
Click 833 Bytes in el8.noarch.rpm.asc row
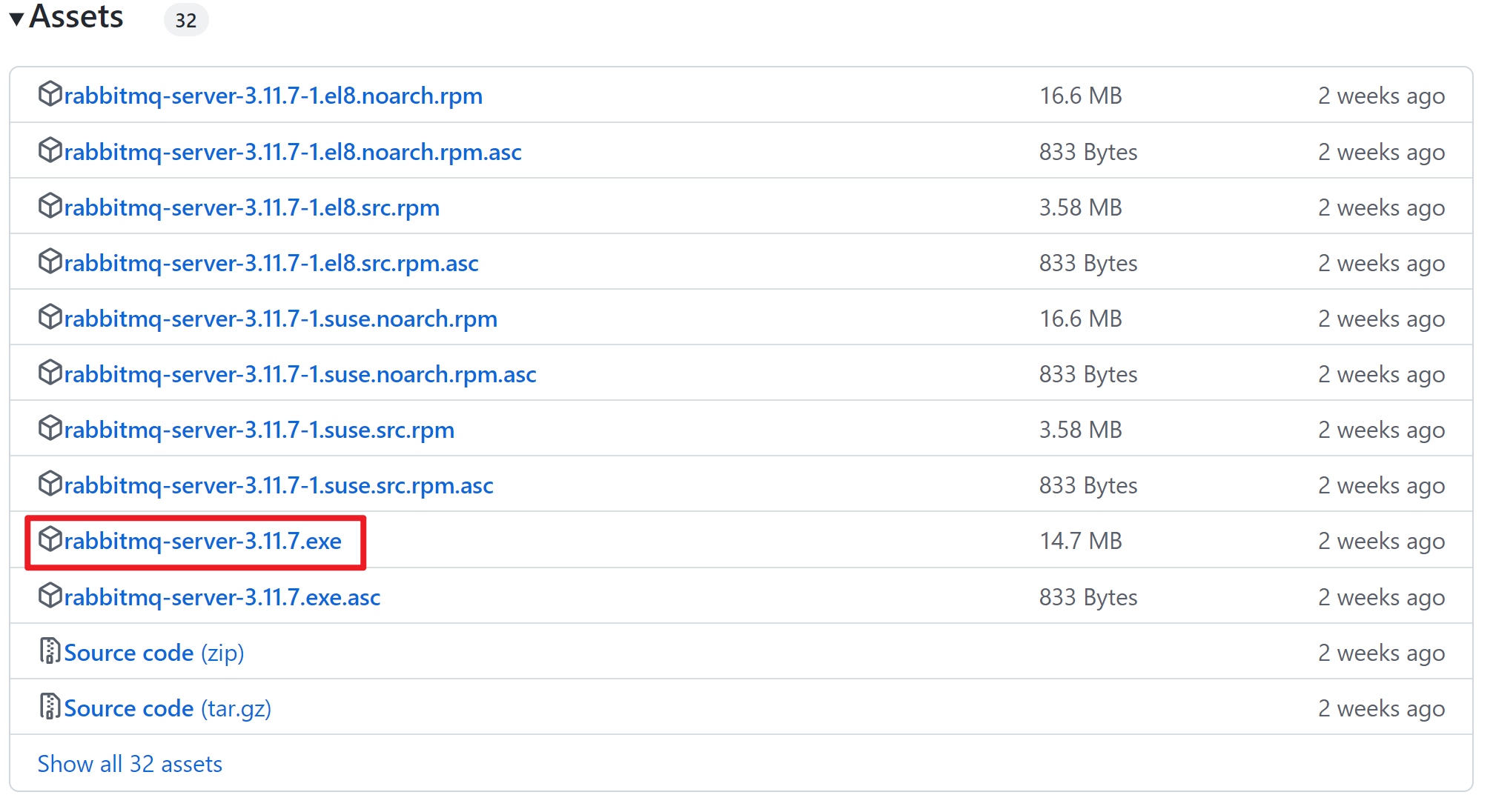pyautogui.click(x=1088, y=152)
